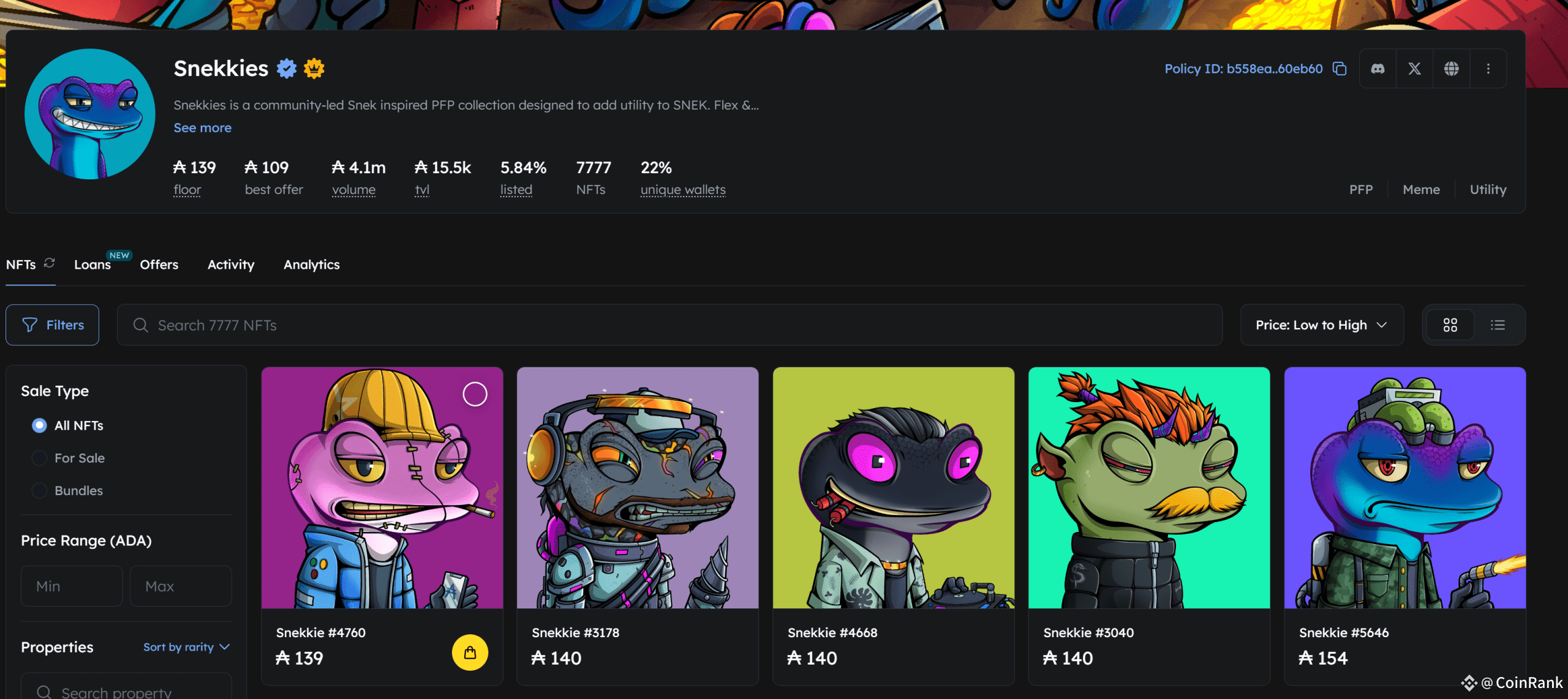The height and width of the screenshot is (699, 1568).
Task: Open the website globe icon
Action: pos(1451,69)
